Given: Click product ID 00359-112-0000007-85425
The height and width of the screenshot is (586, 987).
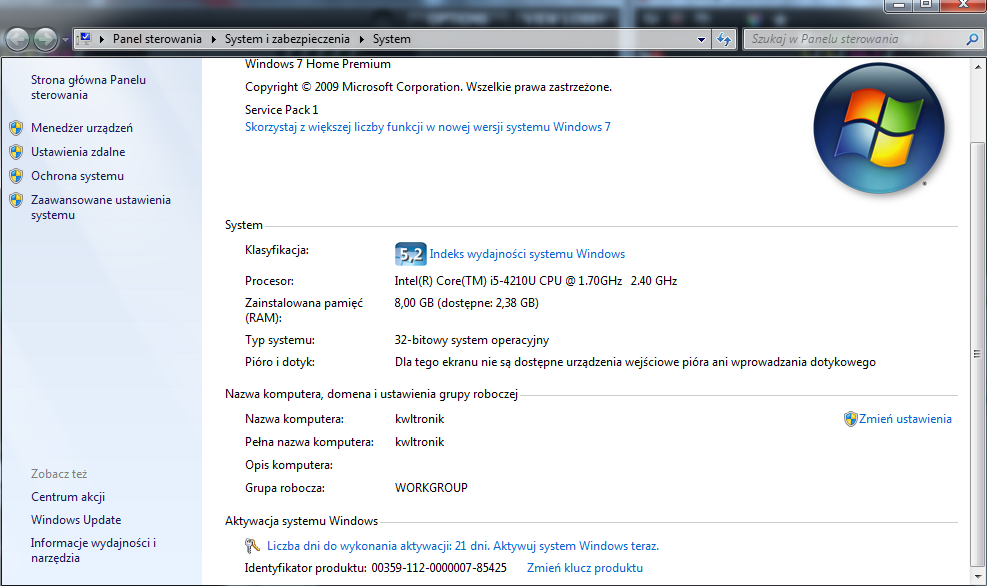Looking at the screenshot, I should [439, 568].
